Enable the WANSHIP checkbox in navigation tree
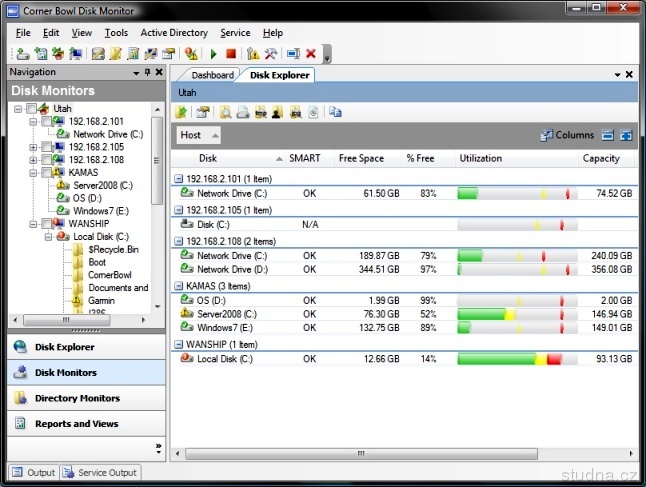This screenshot has height=487, width=646. [45, 224]
